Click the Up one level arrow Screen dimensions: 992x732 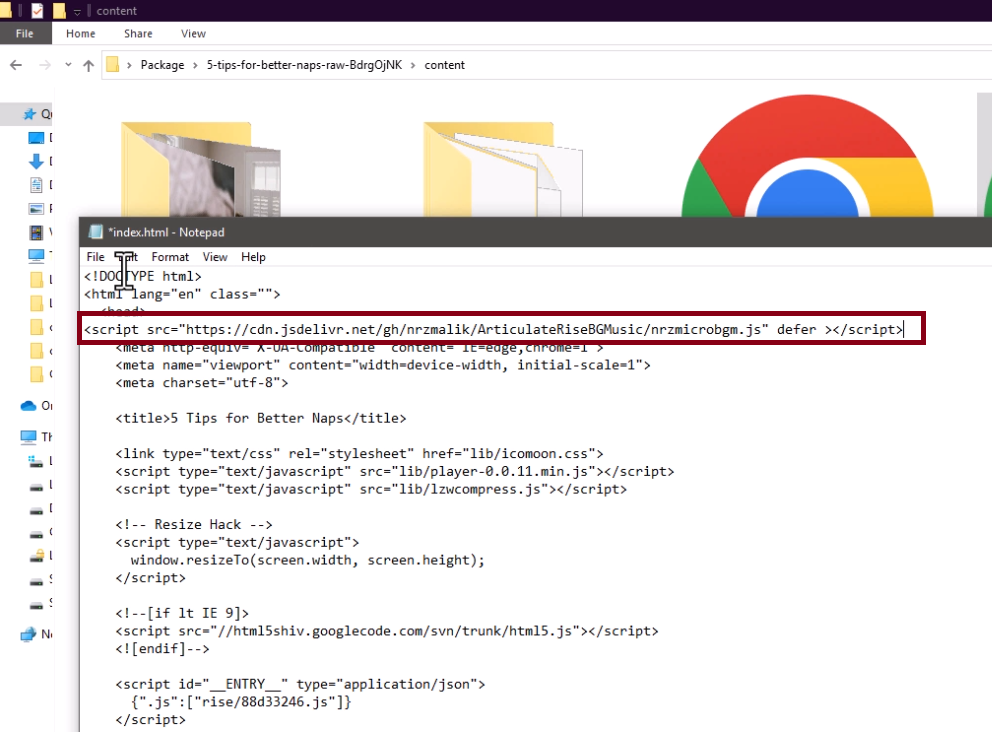[89, 65]
